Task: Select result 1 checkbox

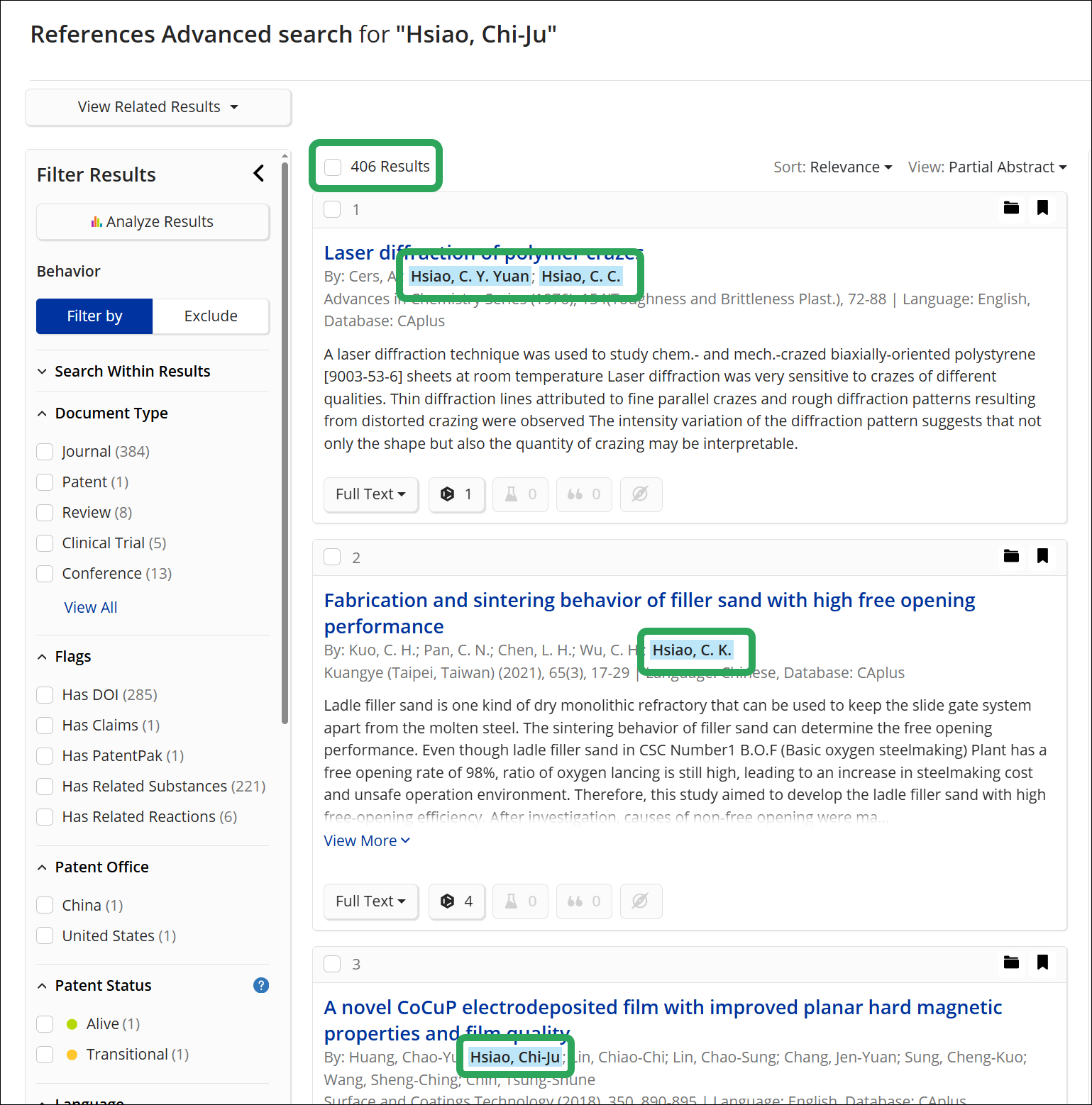Action: point(332,209)
